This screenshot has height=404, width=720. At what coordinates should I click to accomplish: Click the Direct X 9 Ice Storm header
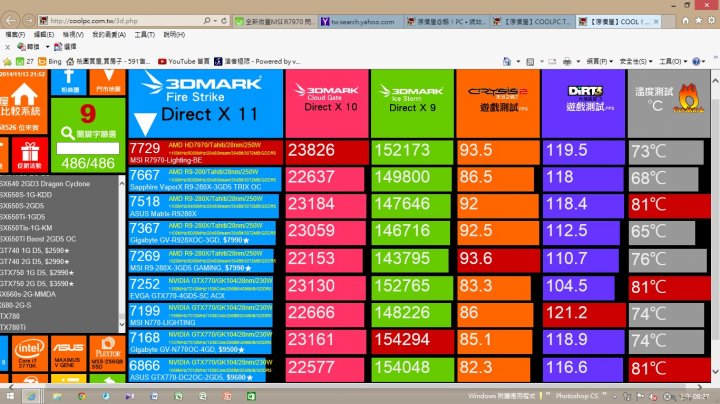(x=412, y=103)
